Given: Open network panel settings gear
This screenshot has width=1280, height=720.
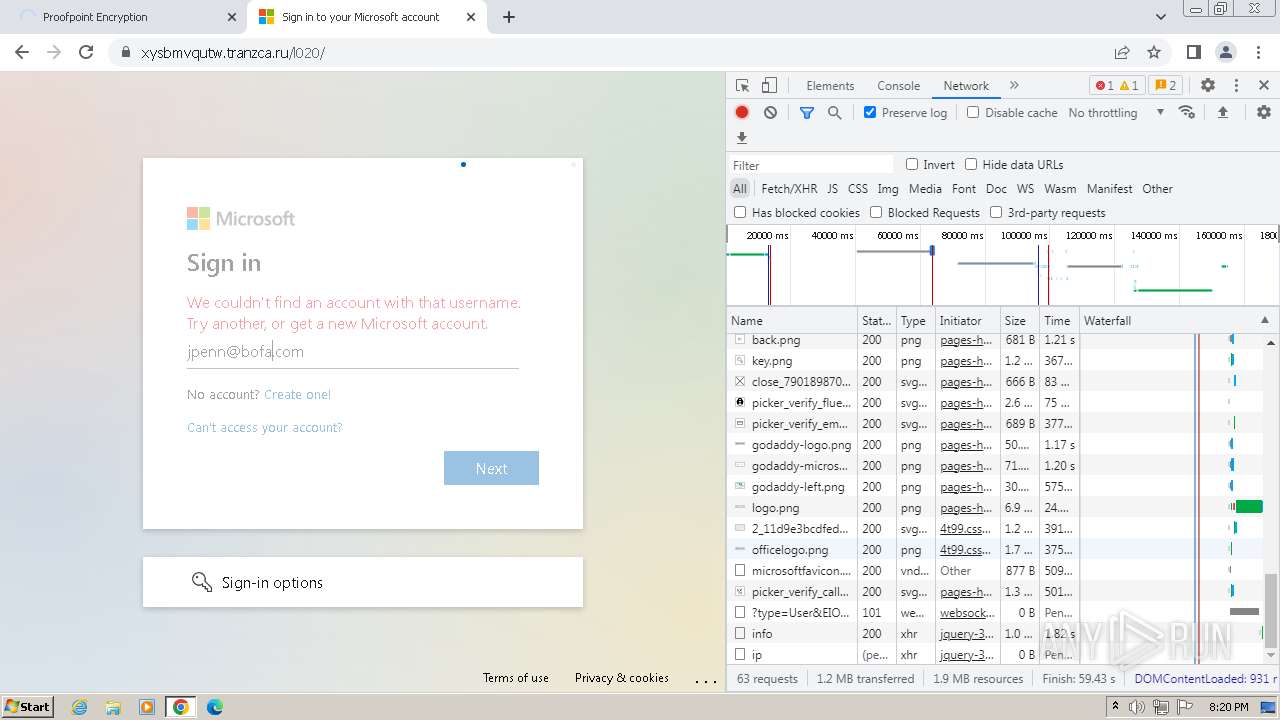Looking at the screenshot, I should (x=1264, y=113).
